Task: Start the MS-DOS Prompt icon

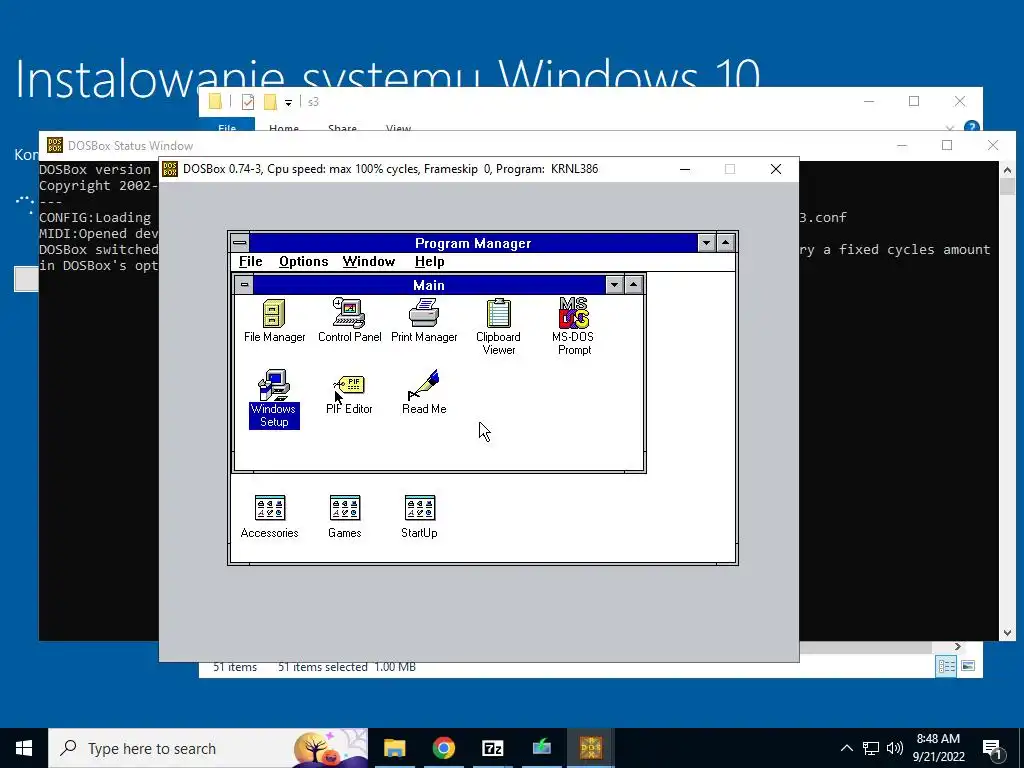Action: (573, 327)
